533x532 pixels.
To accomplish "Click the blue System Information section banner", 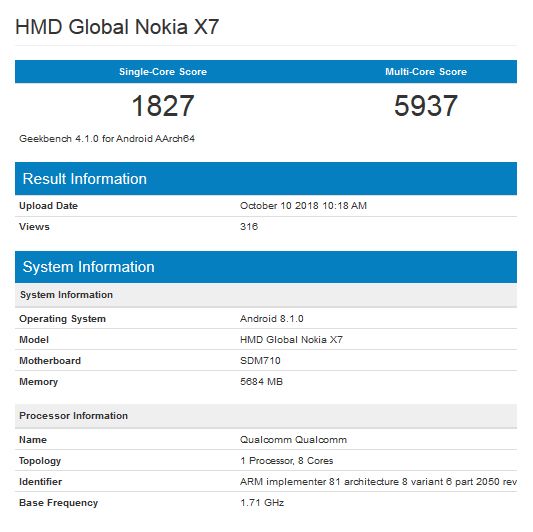I will click(266, 267).
